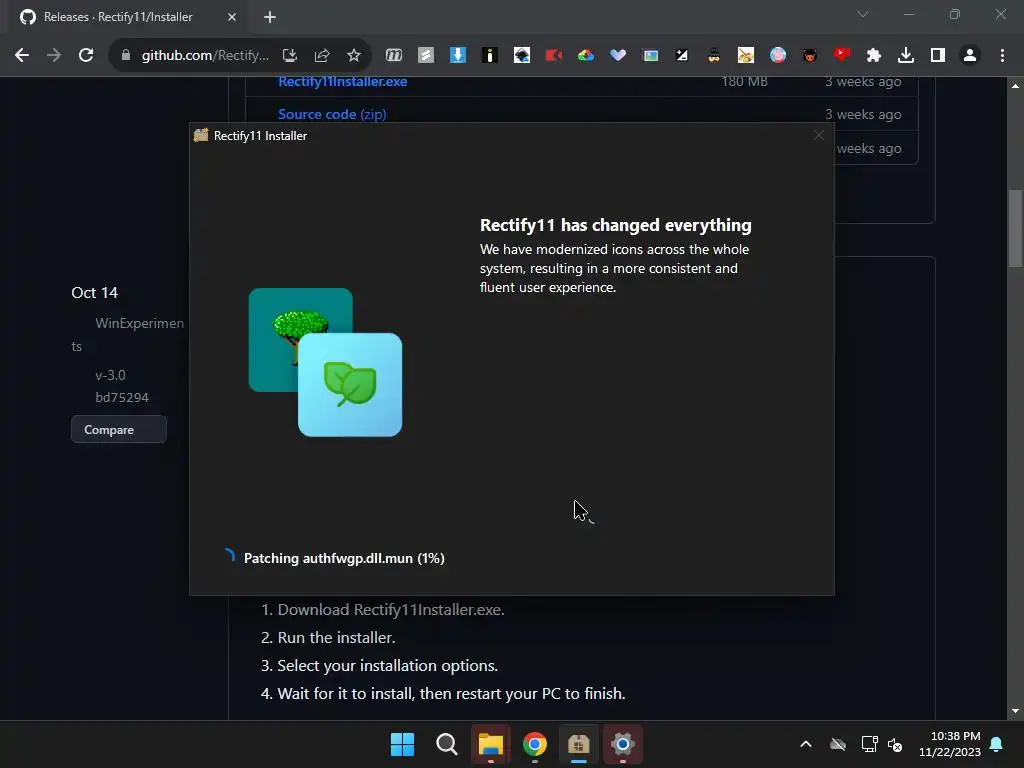Click the muted volume tray icon

tap(895, 744)
